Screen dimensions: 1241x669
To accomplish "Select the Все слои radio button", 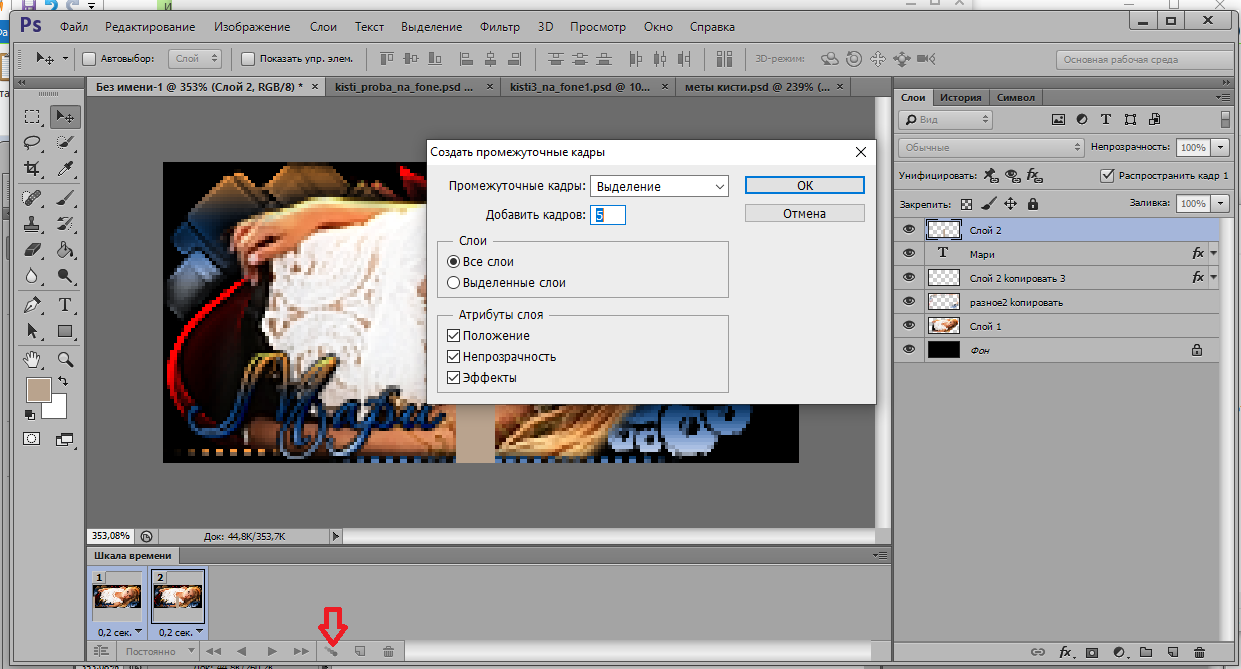I will coord(454,261).
